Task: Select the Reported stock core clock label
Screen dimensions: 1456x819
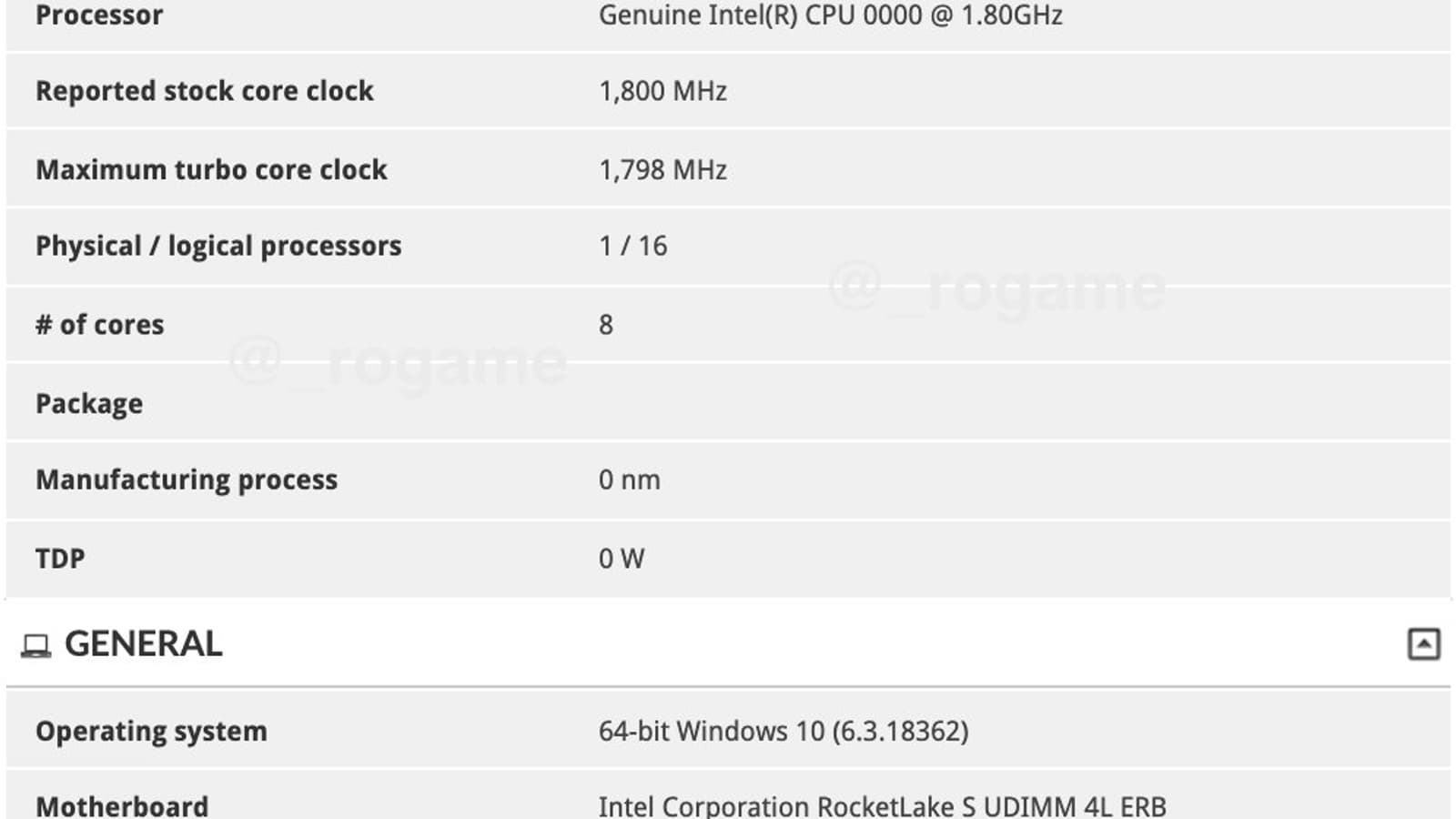Action: click(x=205, y=91)
